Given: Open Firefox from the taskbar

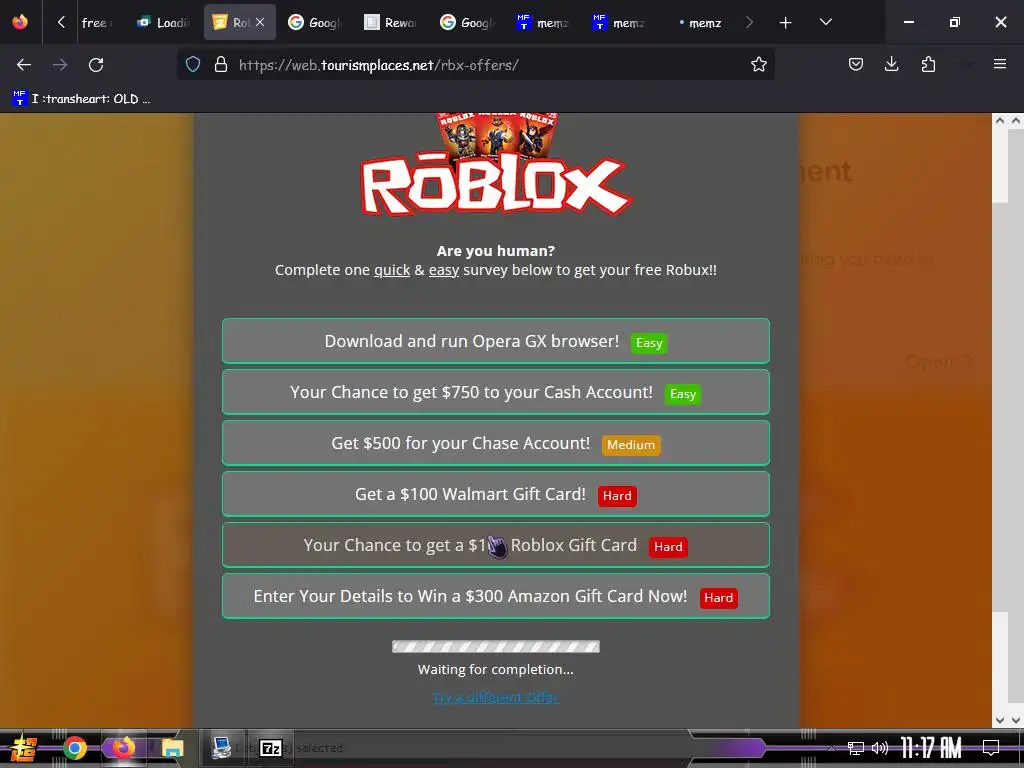Looking at the screenshot, I should tap(123, 748).
